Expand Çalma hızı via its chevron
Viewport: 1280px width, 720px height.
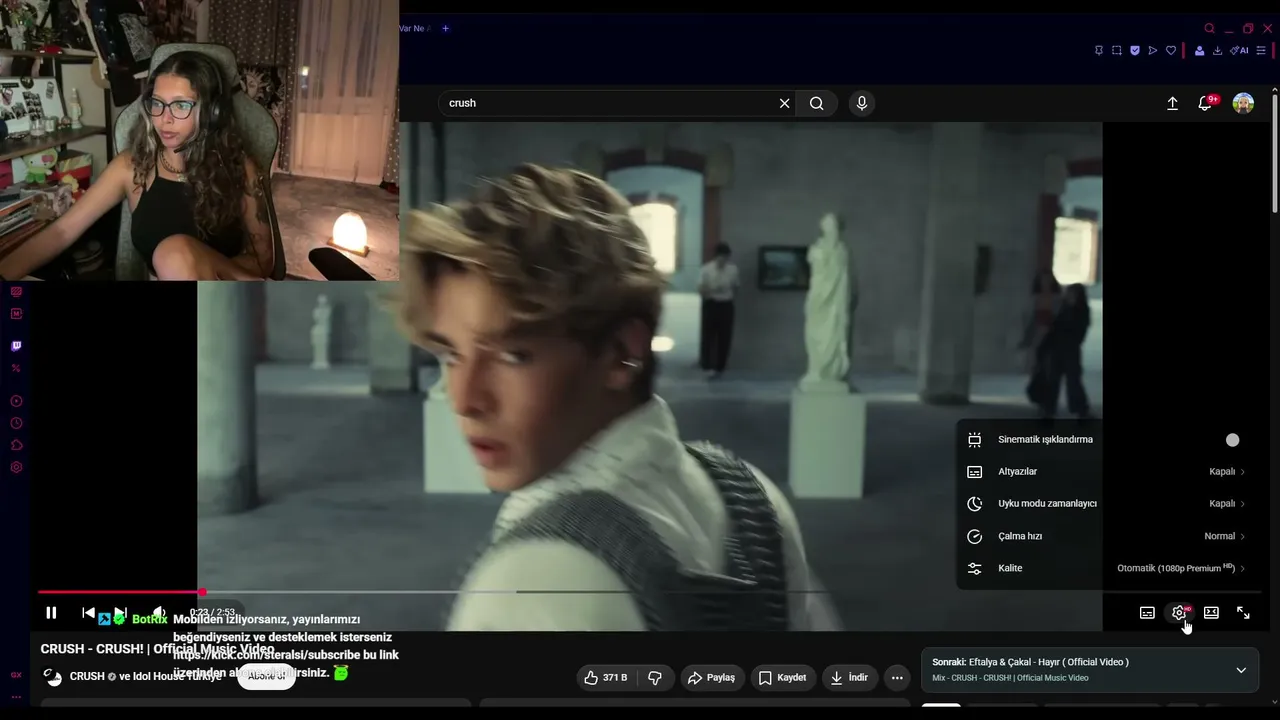coord(1243,536)
